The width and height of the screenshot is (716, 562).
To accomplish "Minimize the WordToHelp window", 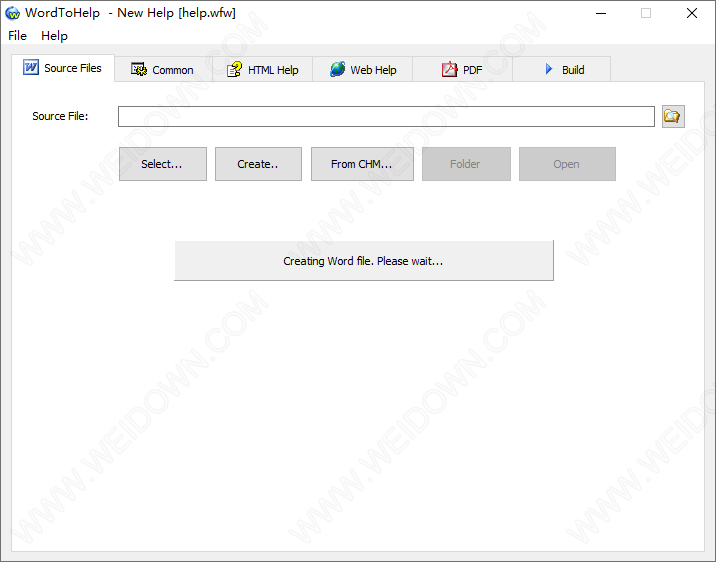I will coord(601,13).
